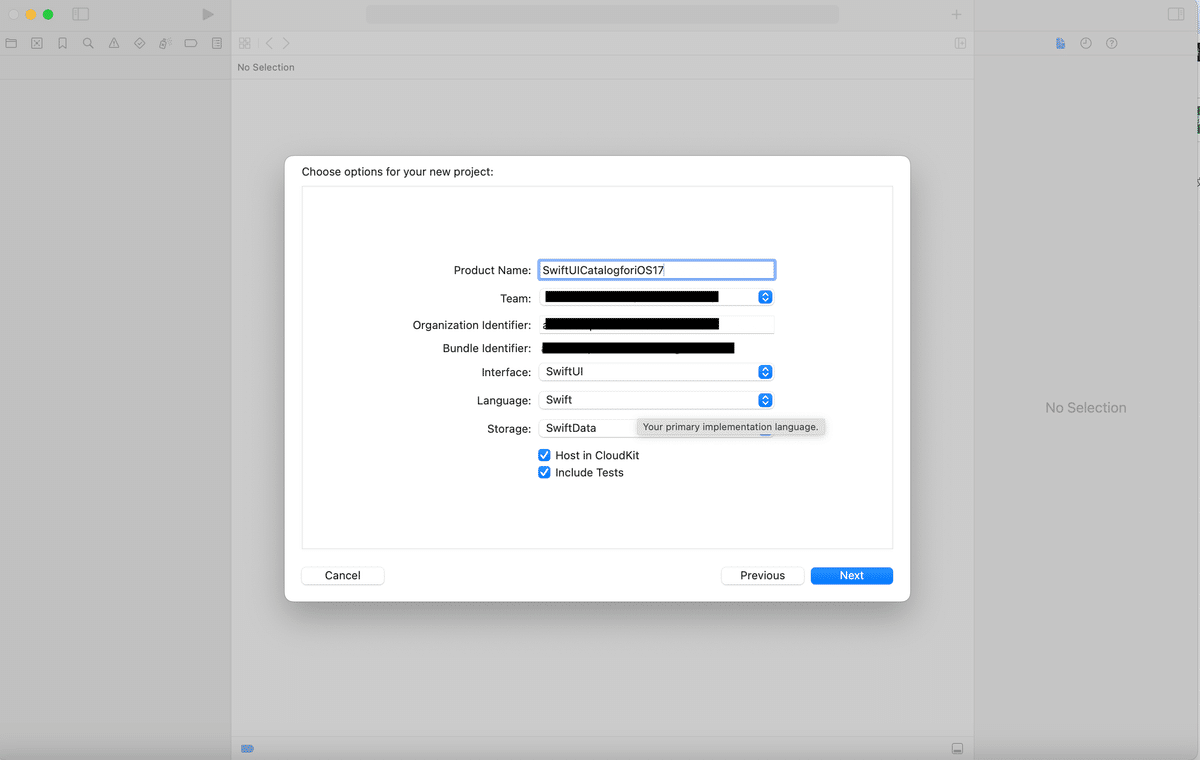Open the Bookmark navigator
The height and width of the screenshot is (760, 1200).
point(62,44)
